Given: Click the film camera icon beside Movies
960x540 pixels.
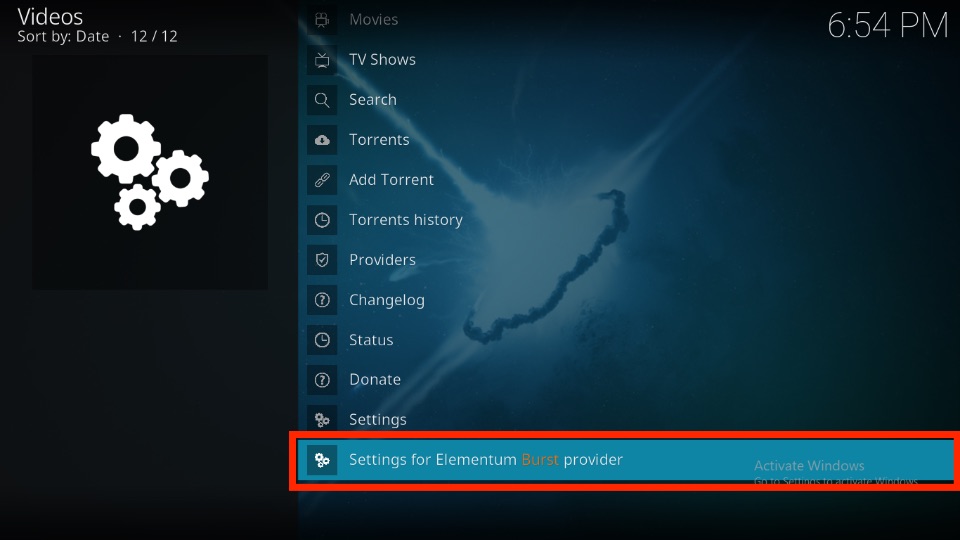Looking at the screenshot, I should pos(322,20).
